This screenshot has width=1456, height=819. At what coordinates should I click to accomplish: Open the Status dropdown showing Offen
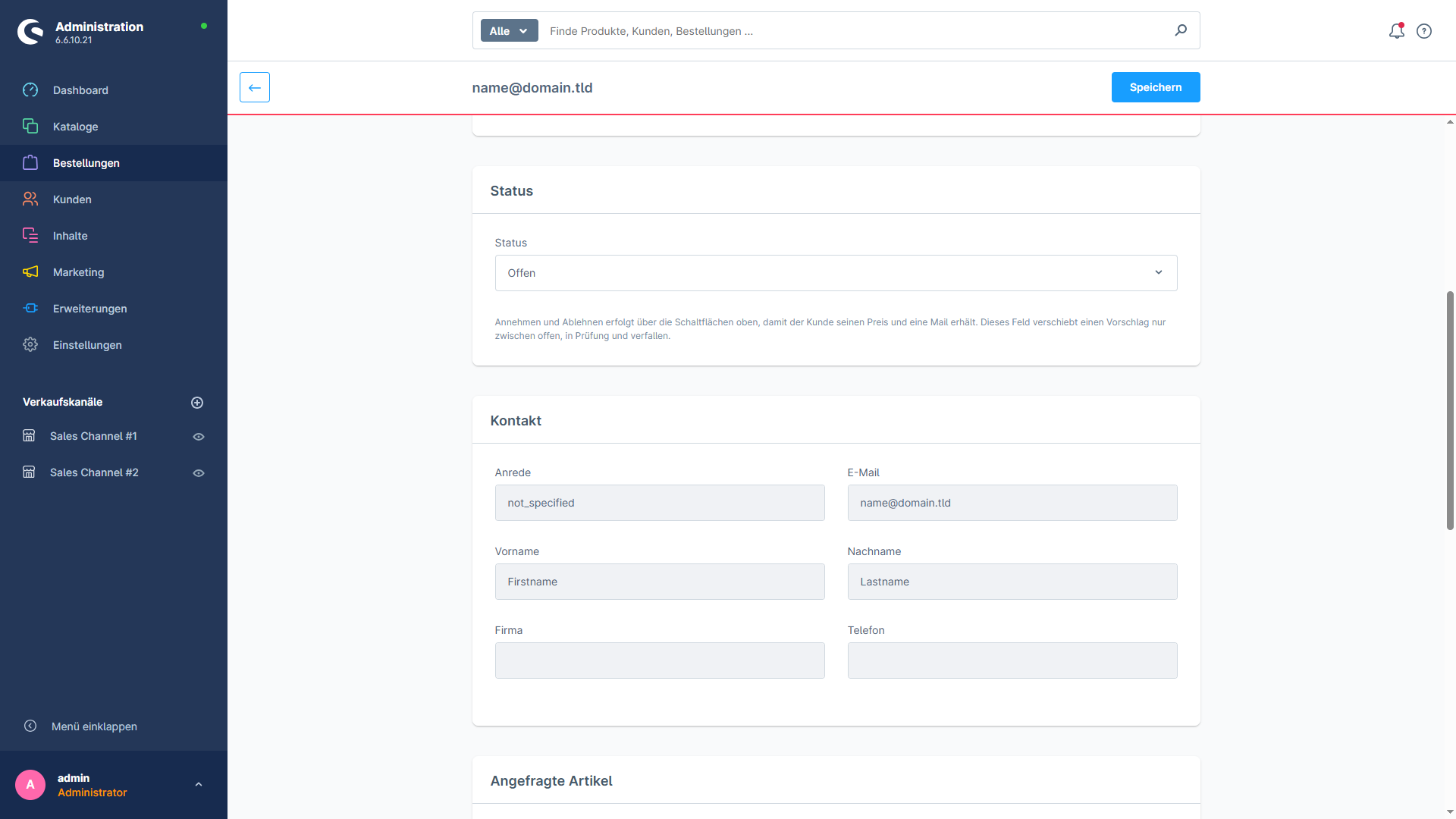point(836,273)
